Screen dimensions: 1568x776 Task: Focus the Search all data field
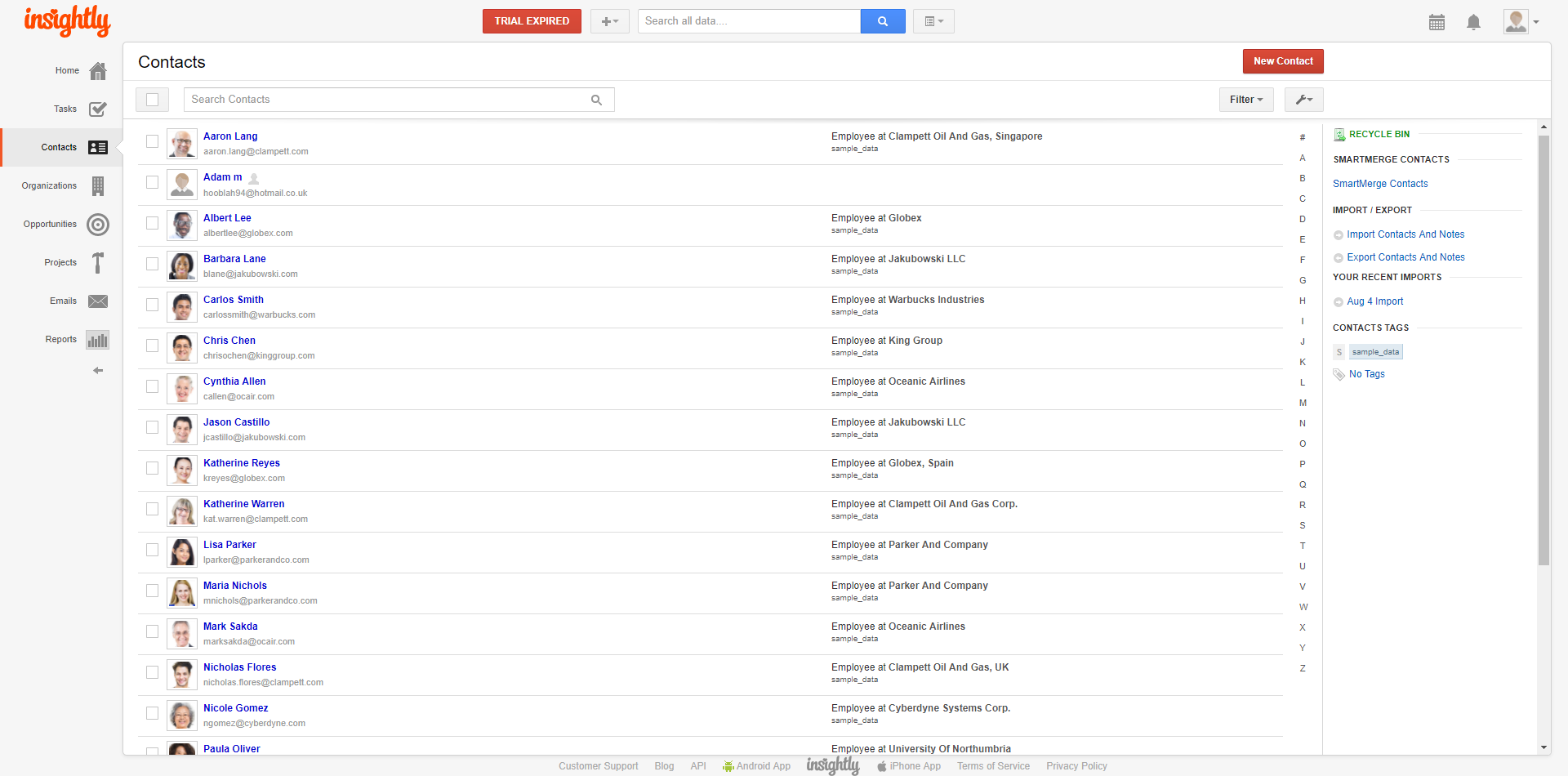pyautogui.click(x=749, y=21)
